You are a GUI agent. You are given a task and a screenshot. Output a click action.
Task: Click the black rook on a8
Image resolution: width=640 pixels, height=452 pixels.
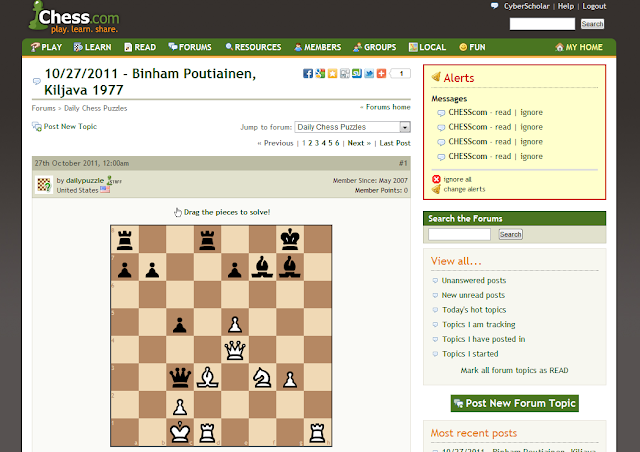point(124,239)
